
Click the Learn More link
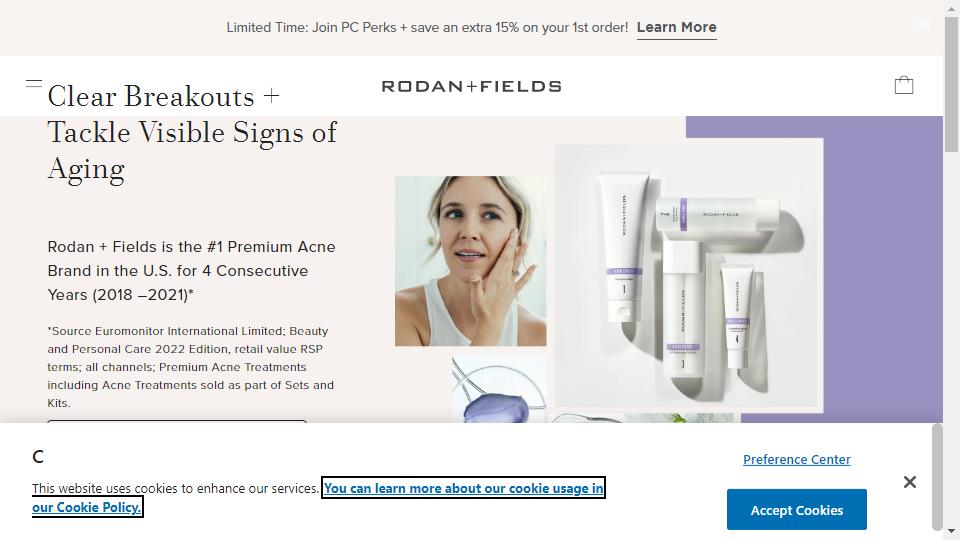[x=677, y=28]
